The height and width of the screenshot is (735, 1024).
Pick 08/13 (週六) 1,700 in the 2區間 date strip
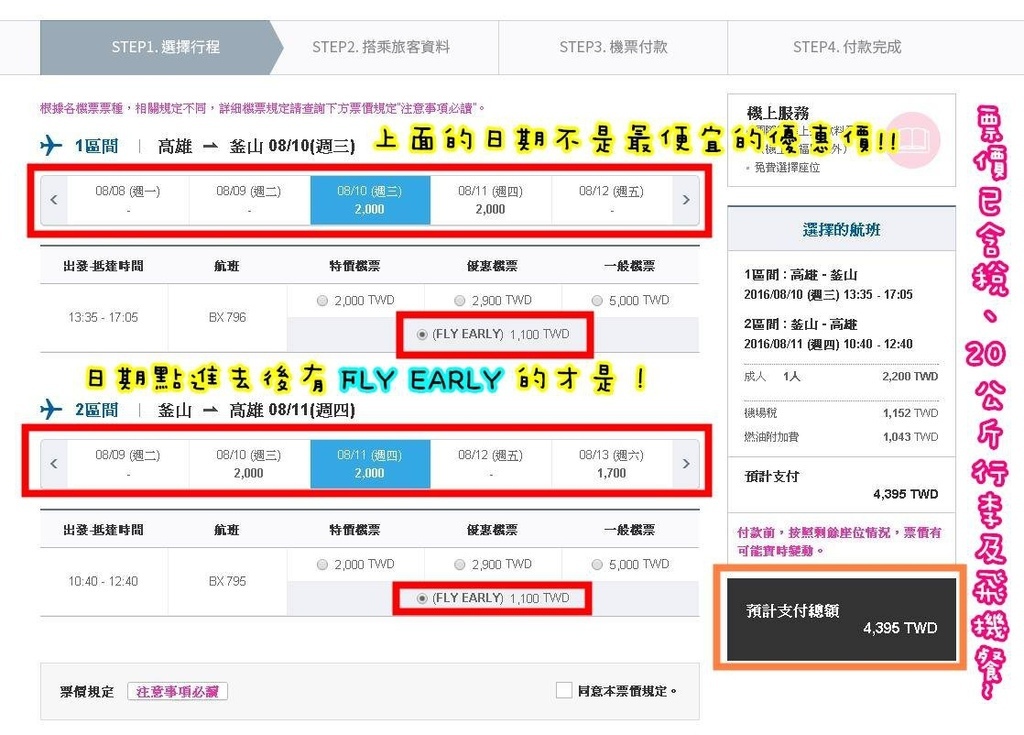click(612, 464)
